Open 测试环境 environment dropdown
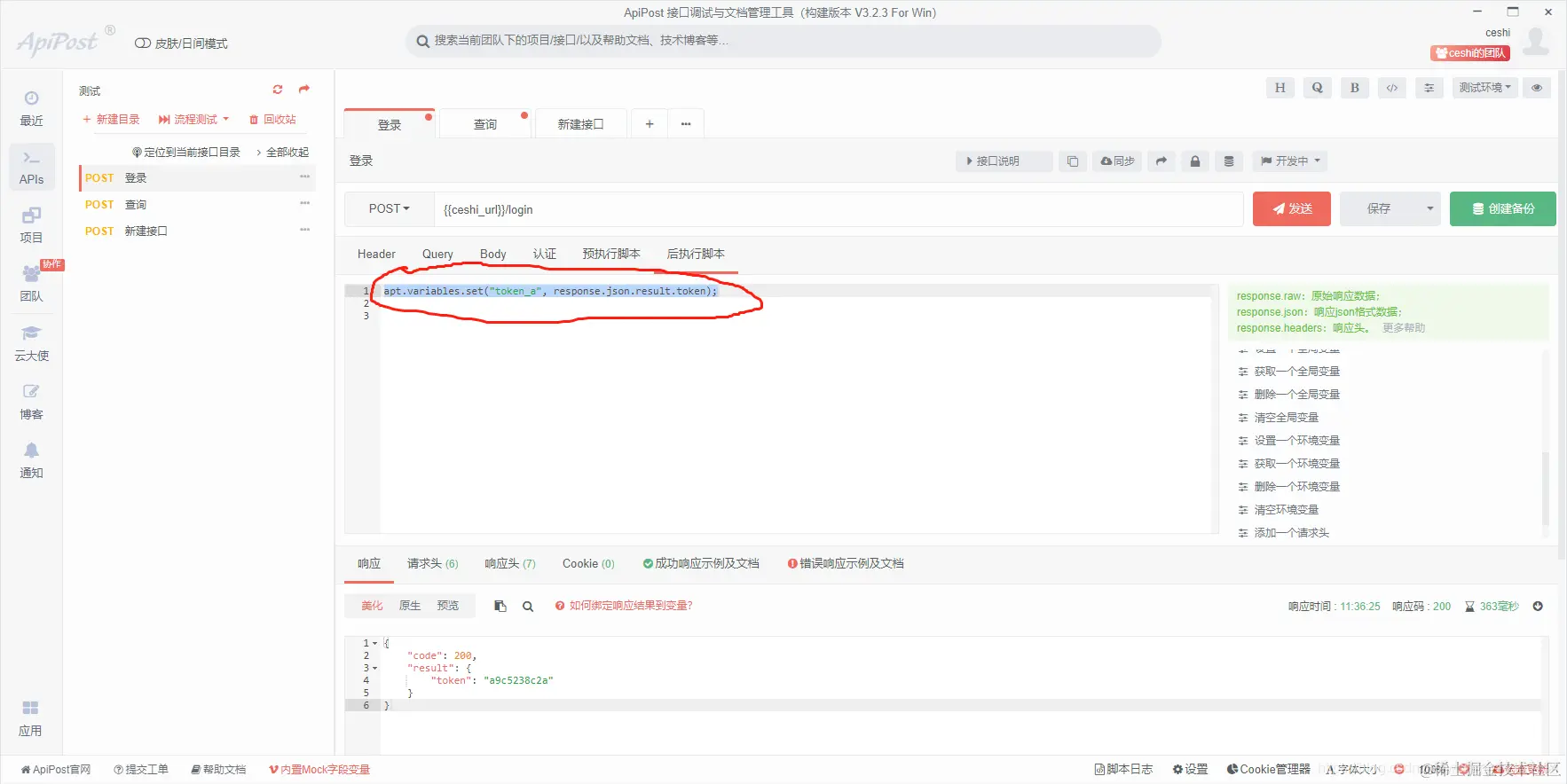The height and width of the screenshot is (784, 1567). pos(1485,88)
